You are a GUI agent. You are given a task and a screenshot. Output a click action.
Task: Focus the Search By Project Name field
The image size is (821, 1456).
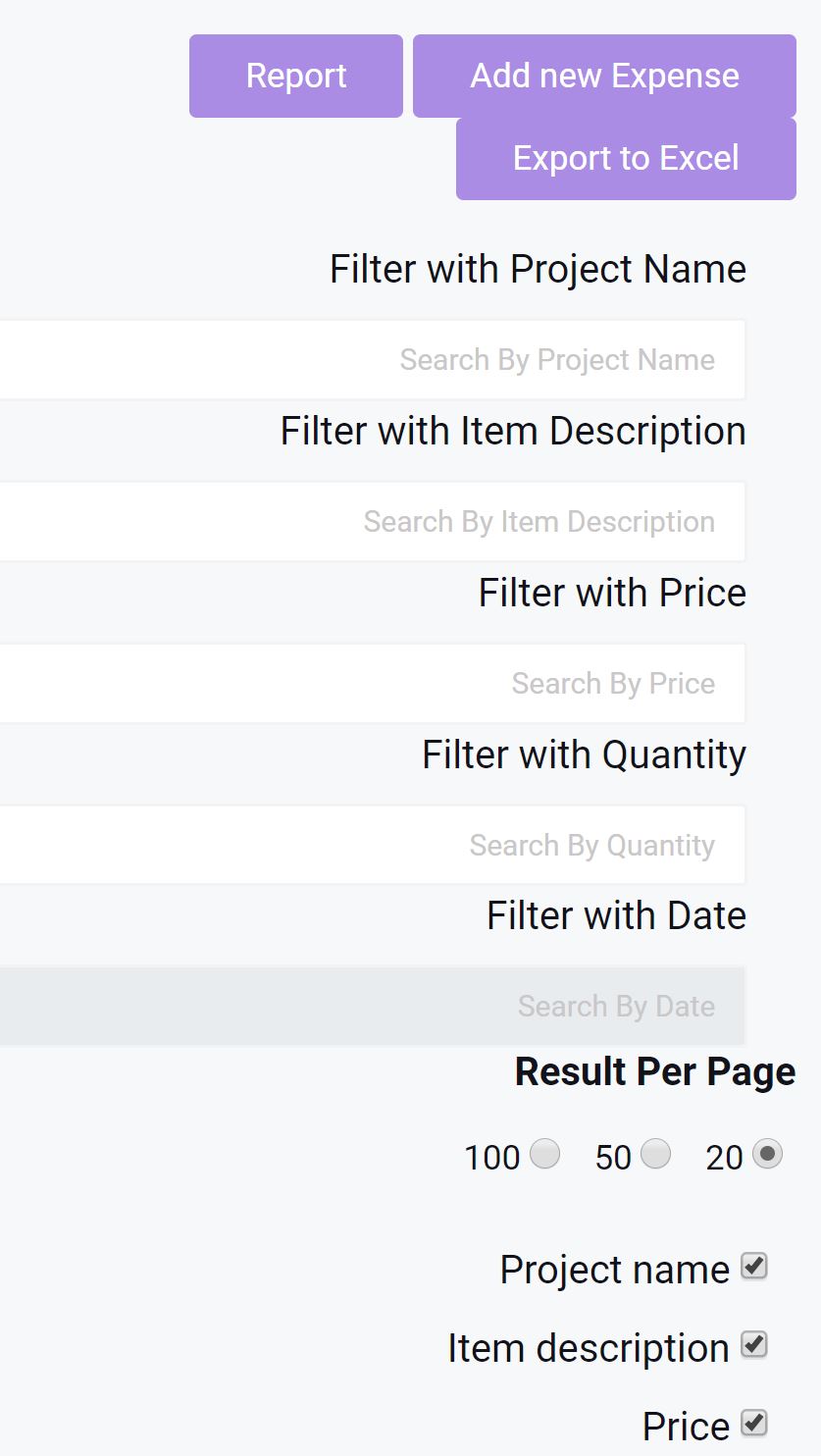(373, 360)
